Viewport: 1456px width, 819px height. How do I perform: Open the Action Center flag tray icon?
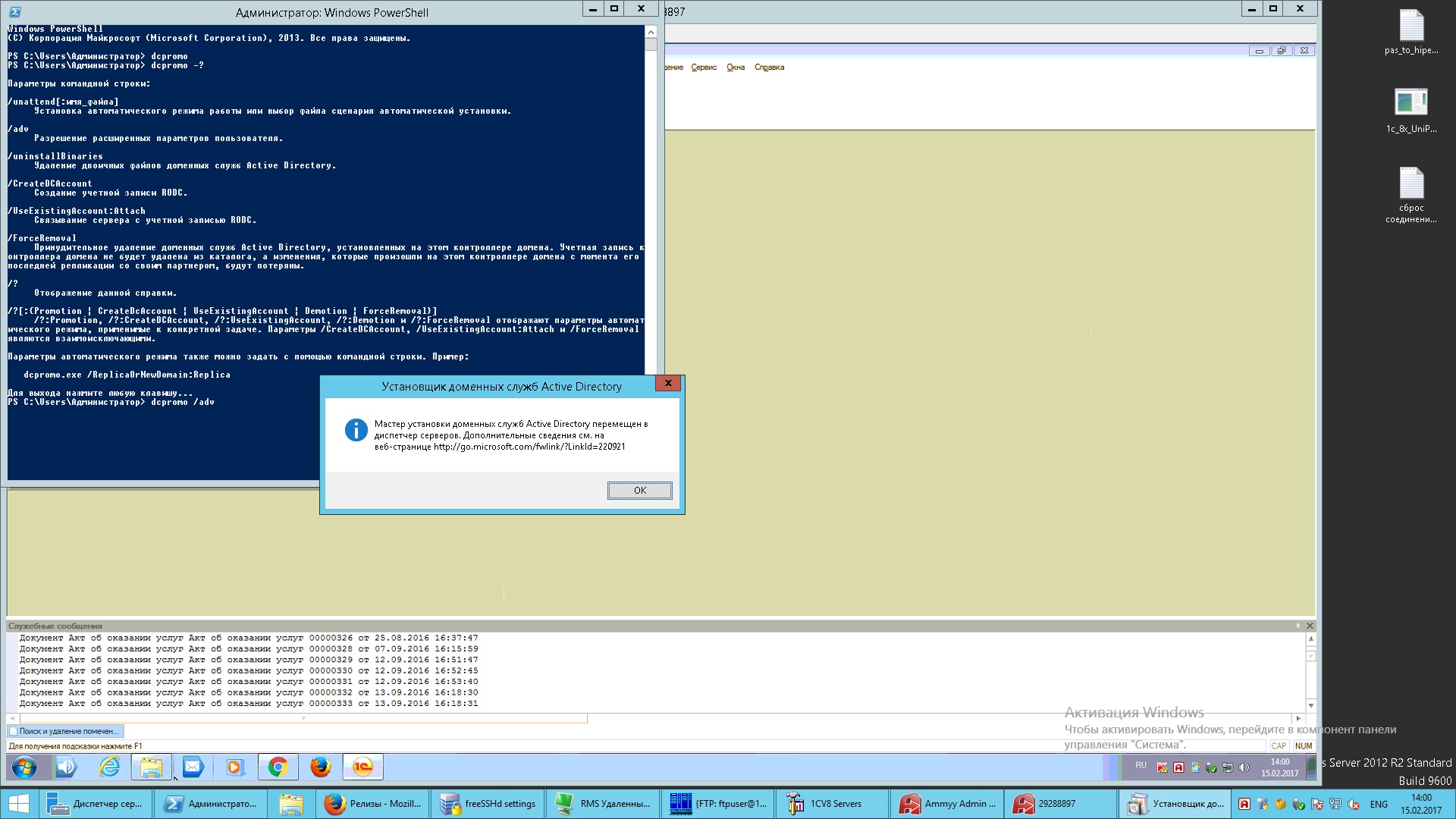pos(1316,804)
